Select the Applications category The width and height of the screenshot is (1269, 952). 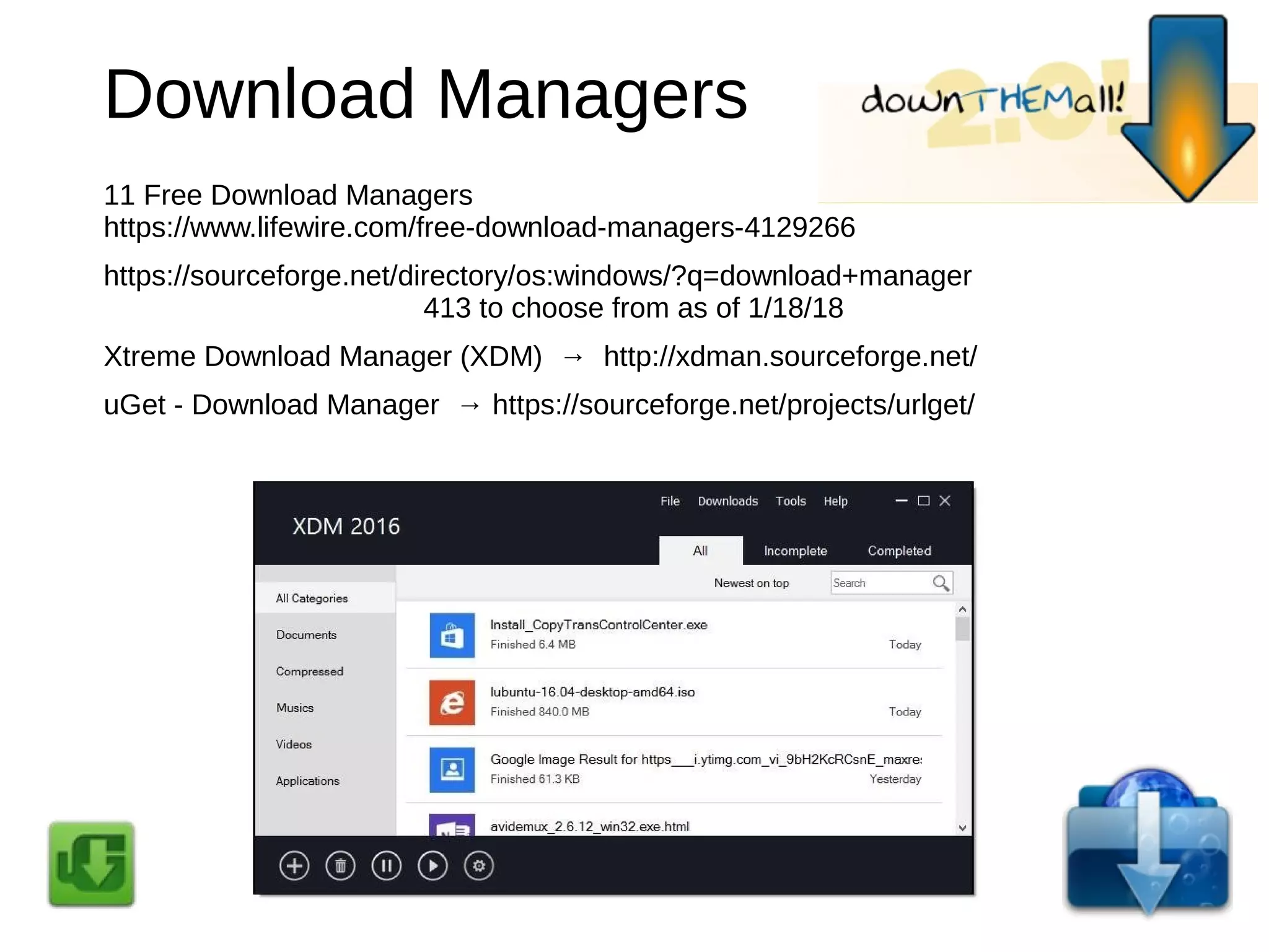[307, 781]
